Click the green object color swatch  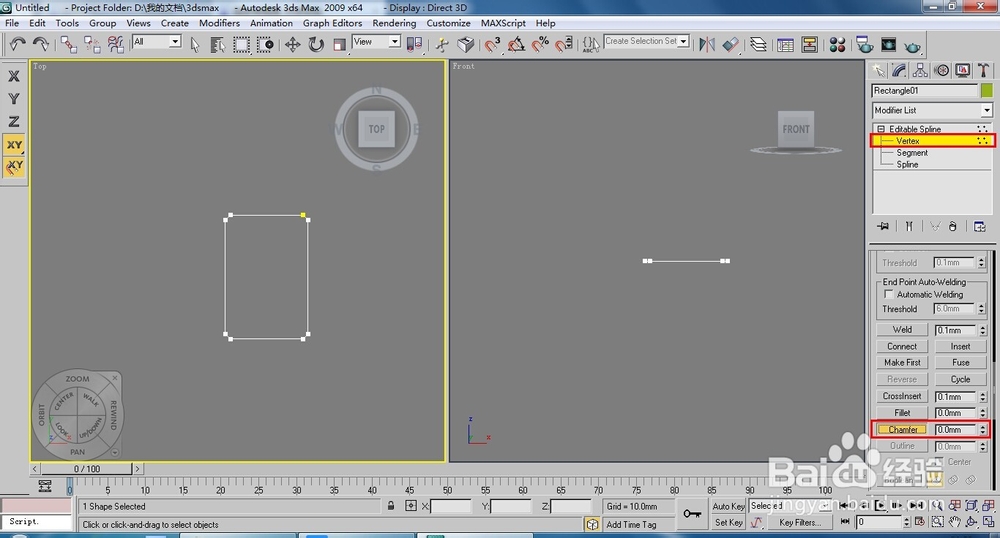coord(987,91)
